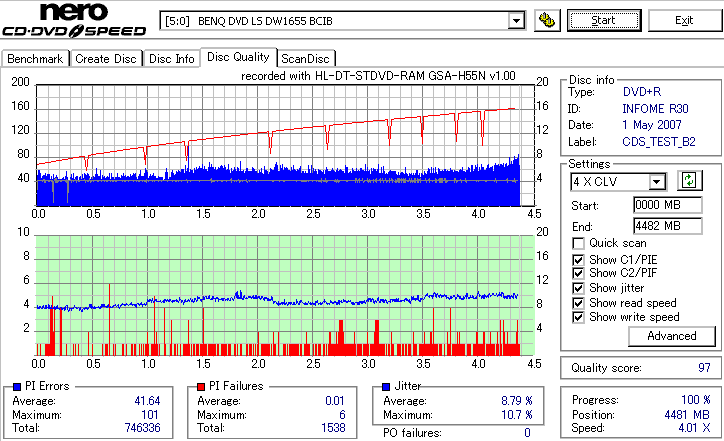
Task: Click the Nero CD-DVD Speed logo
Action: (74, 20)
